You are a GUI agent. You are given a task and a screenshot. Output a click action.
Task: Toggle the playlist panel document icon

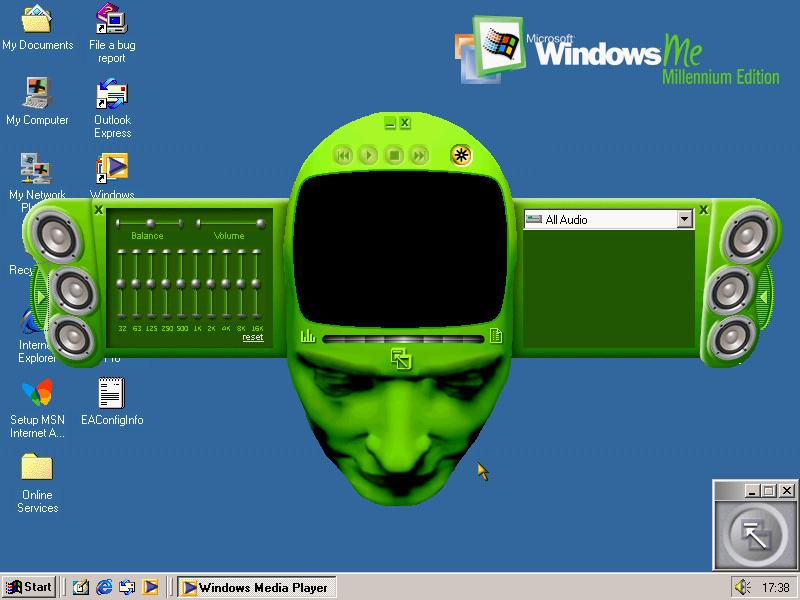496,337
